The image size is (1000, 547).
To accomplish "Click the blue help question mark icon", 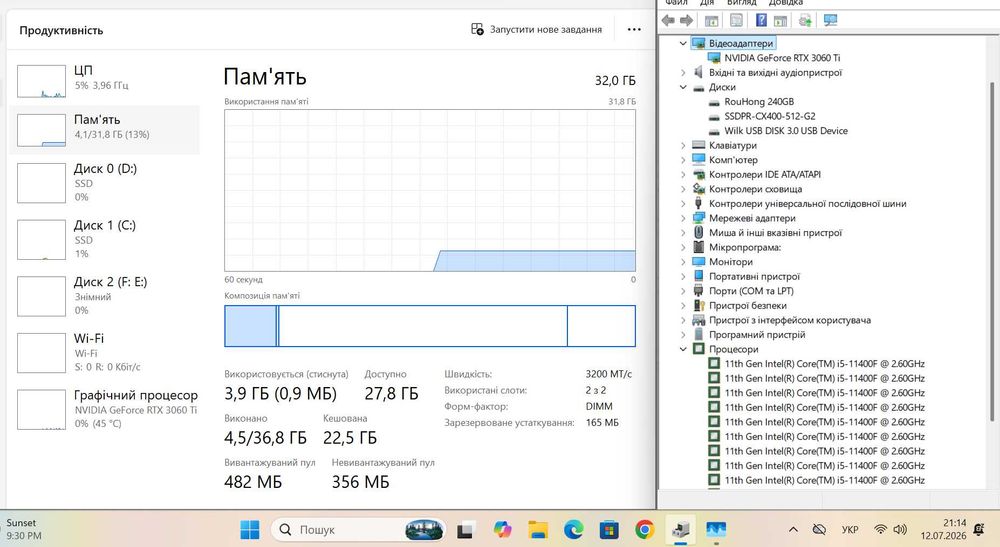I will 761,20.
